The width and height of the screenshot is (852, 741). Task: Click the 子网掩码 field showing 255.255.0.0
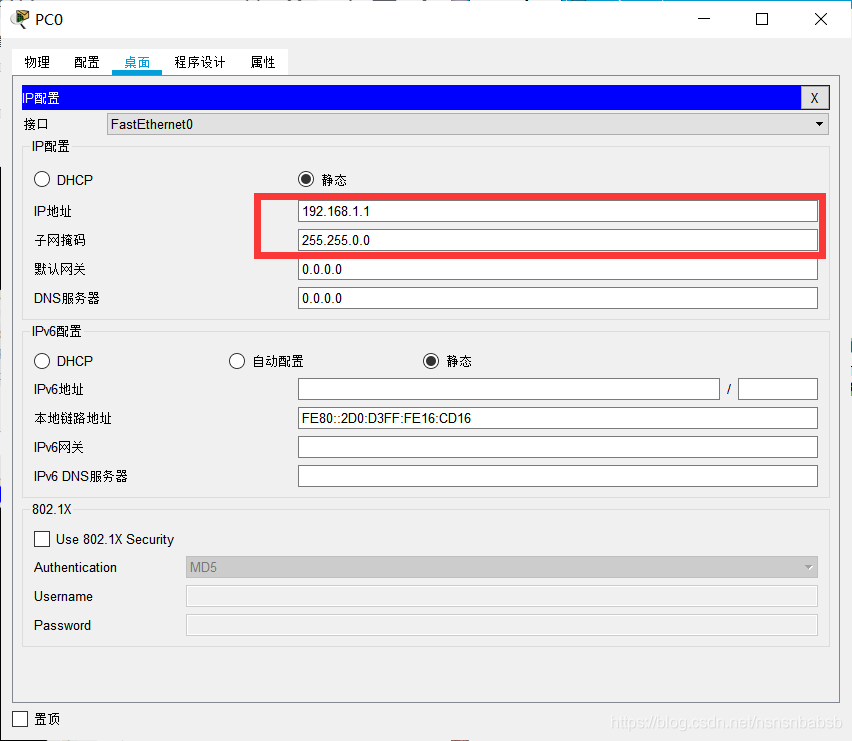coord(557,240)
